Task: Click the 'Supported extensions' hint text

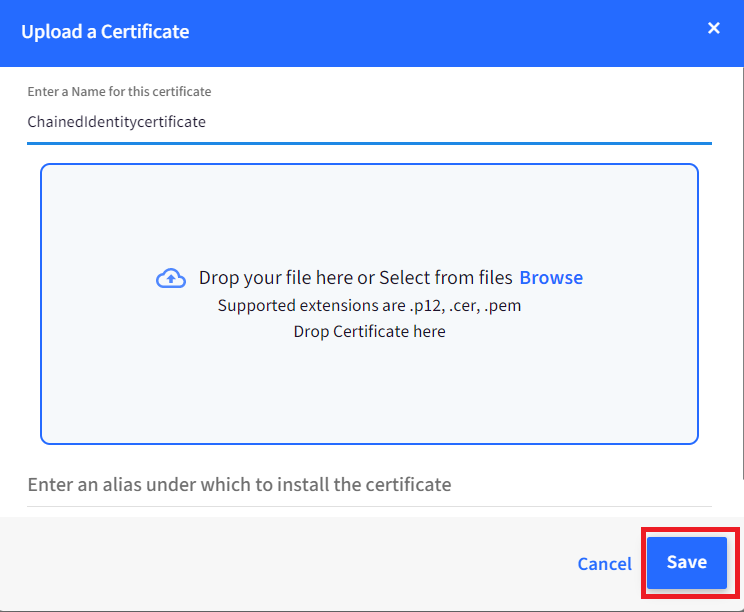Action: [x=369, y=306]
